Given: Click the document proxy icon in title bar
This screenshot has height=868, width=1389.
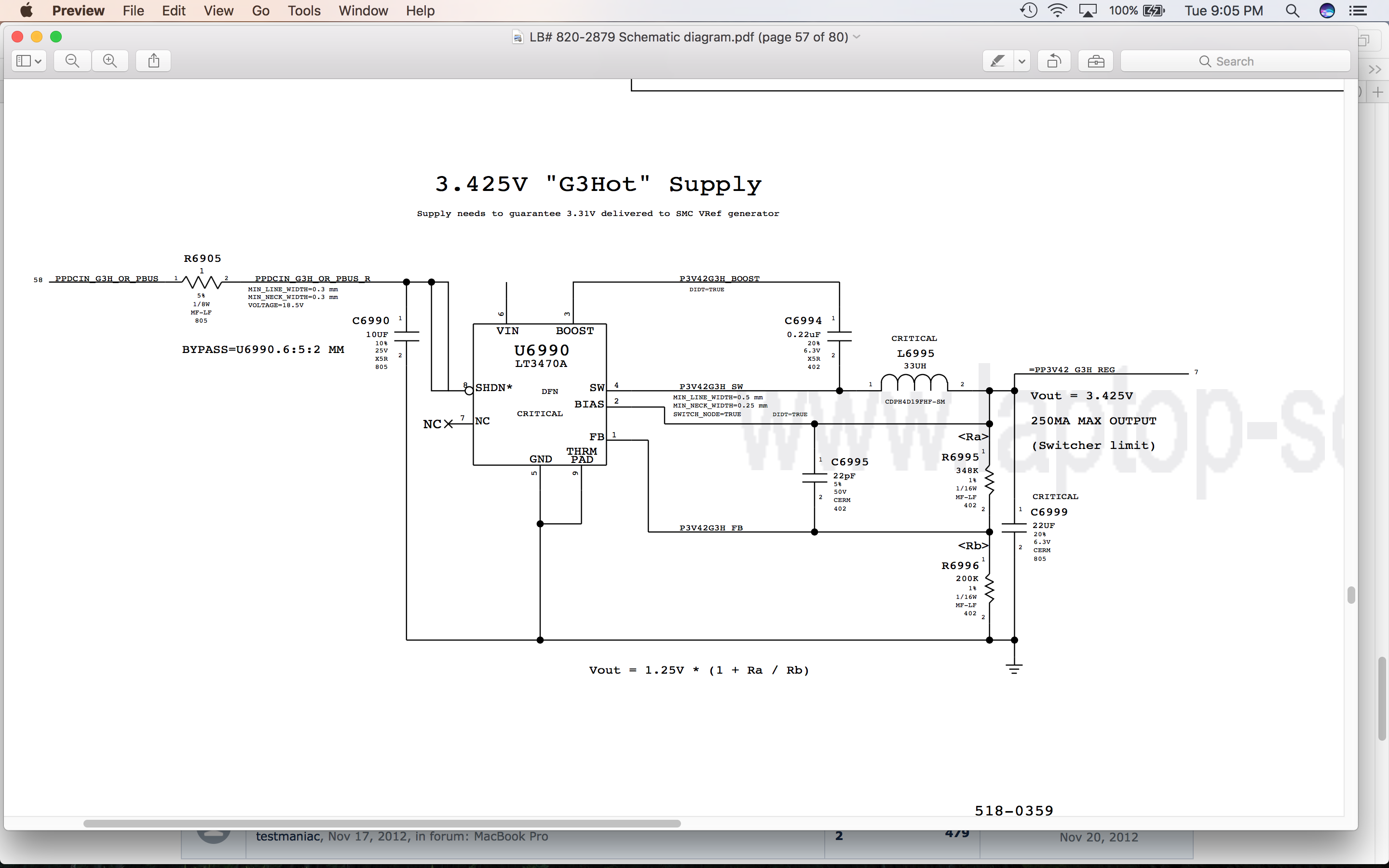Looking at the screenshot, I should (x=517, y=37).
